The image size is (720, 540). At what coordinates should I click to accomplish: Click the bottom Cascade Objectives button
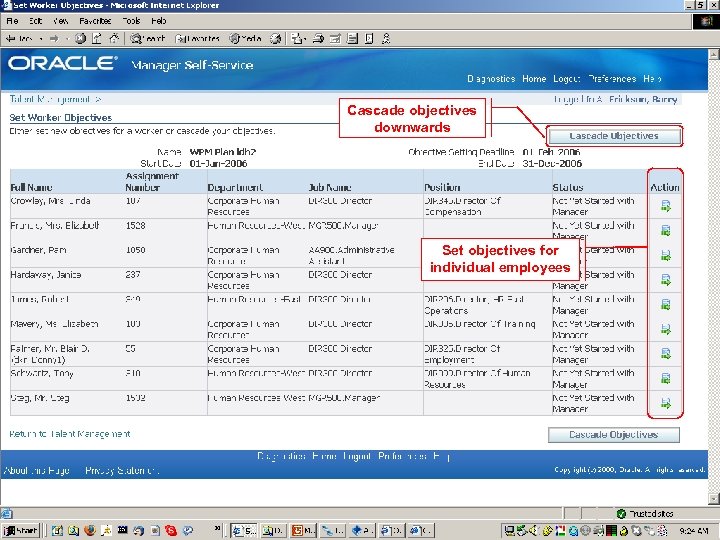(x=614, y=435)
